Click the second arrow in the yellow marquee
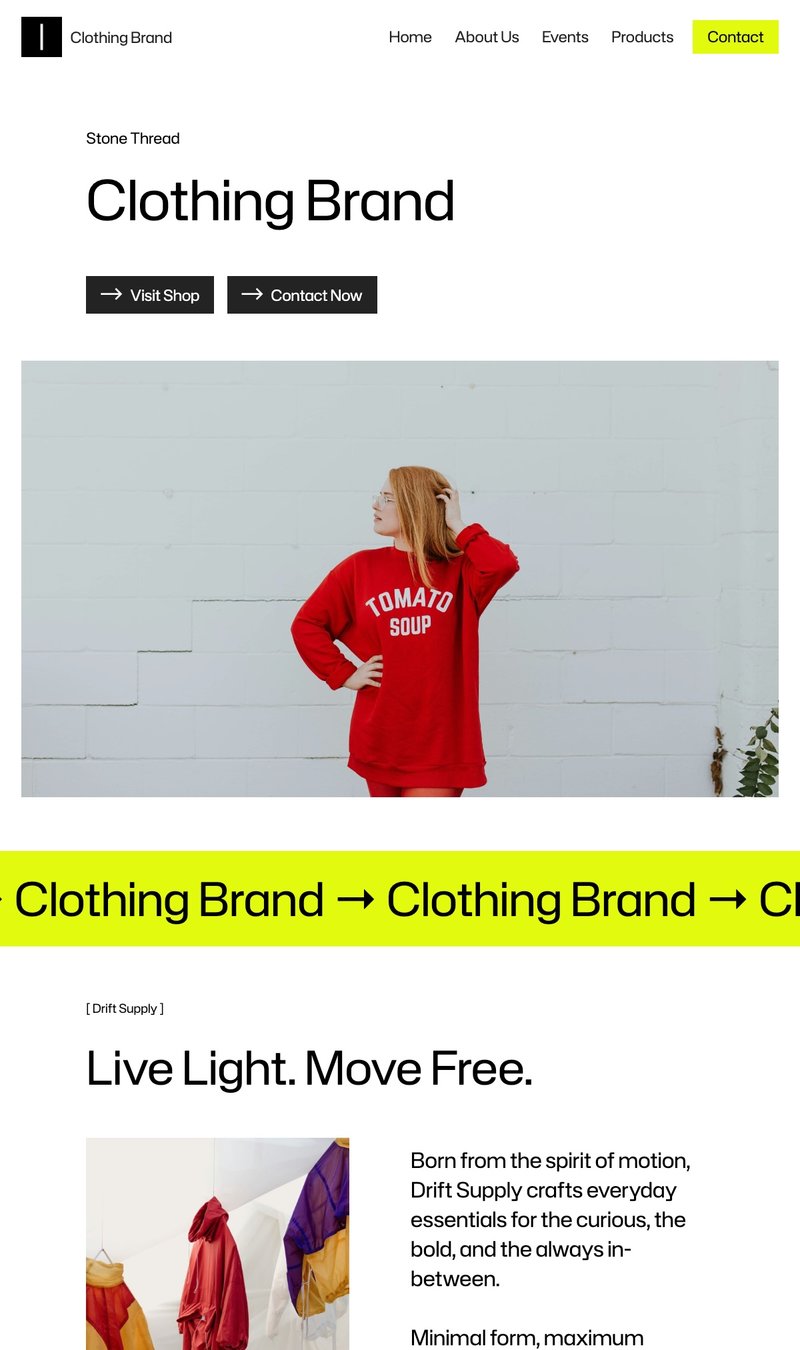 pyautogui.click(x=727, y=899)
